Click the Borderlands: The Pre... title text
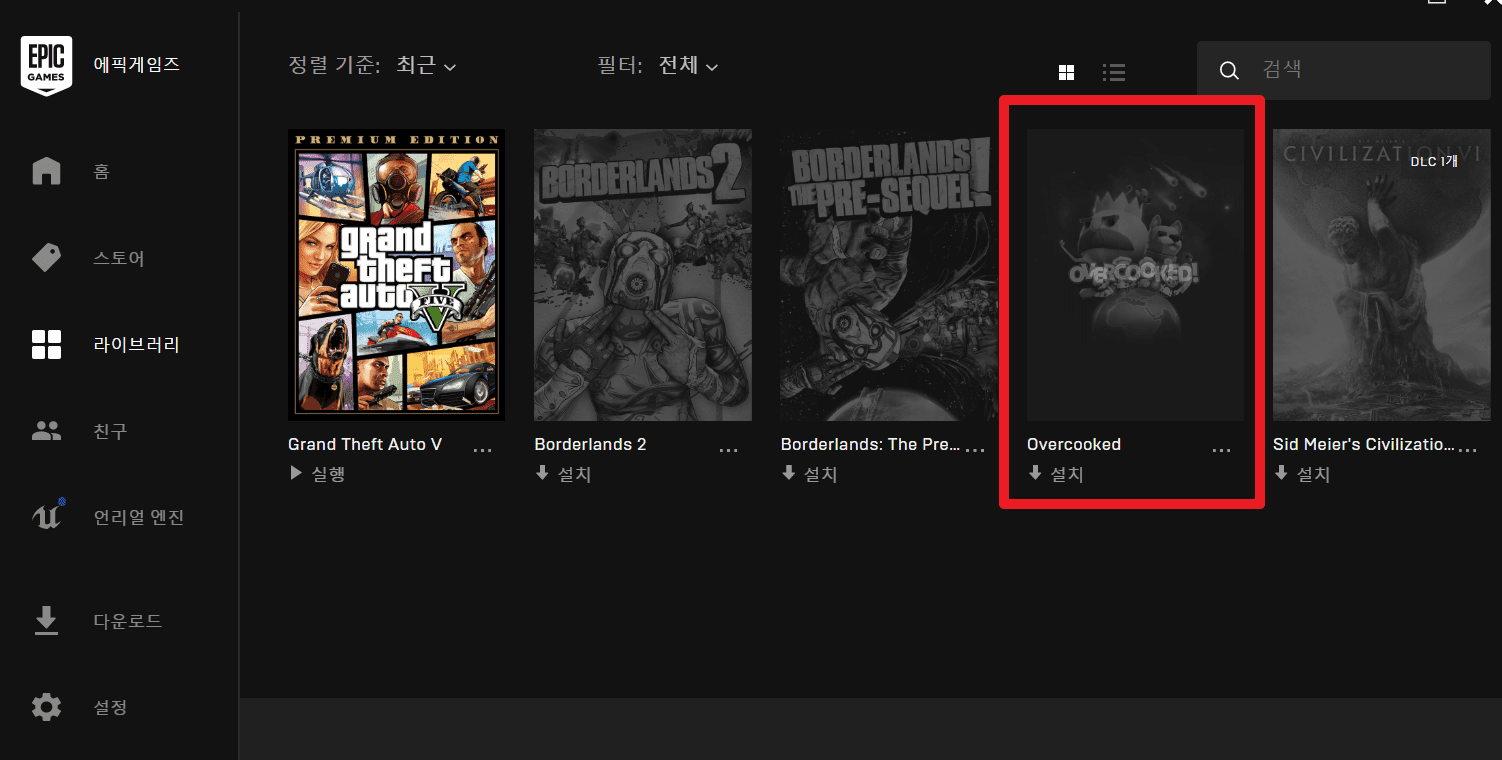This screenshot has height=760, width=1502. pos(870,444)
